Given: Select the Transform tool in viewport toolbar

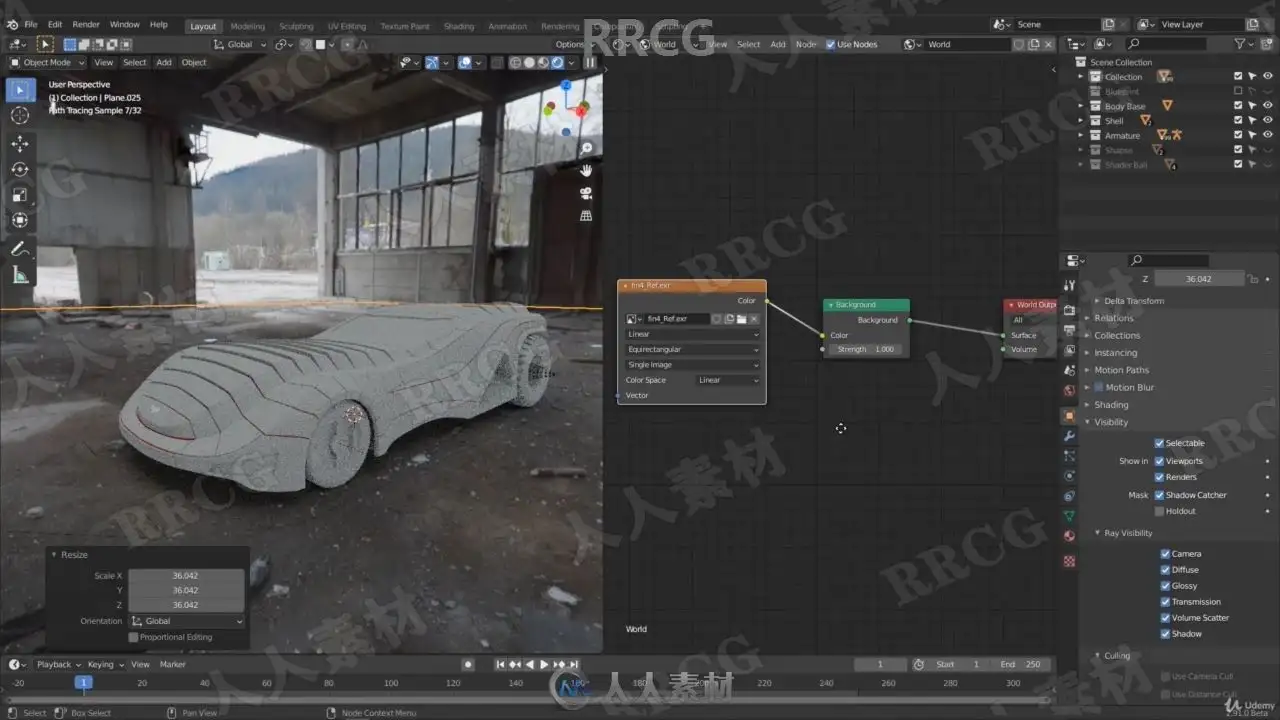Looking at the screenshot, I should [x=20, y=220].
